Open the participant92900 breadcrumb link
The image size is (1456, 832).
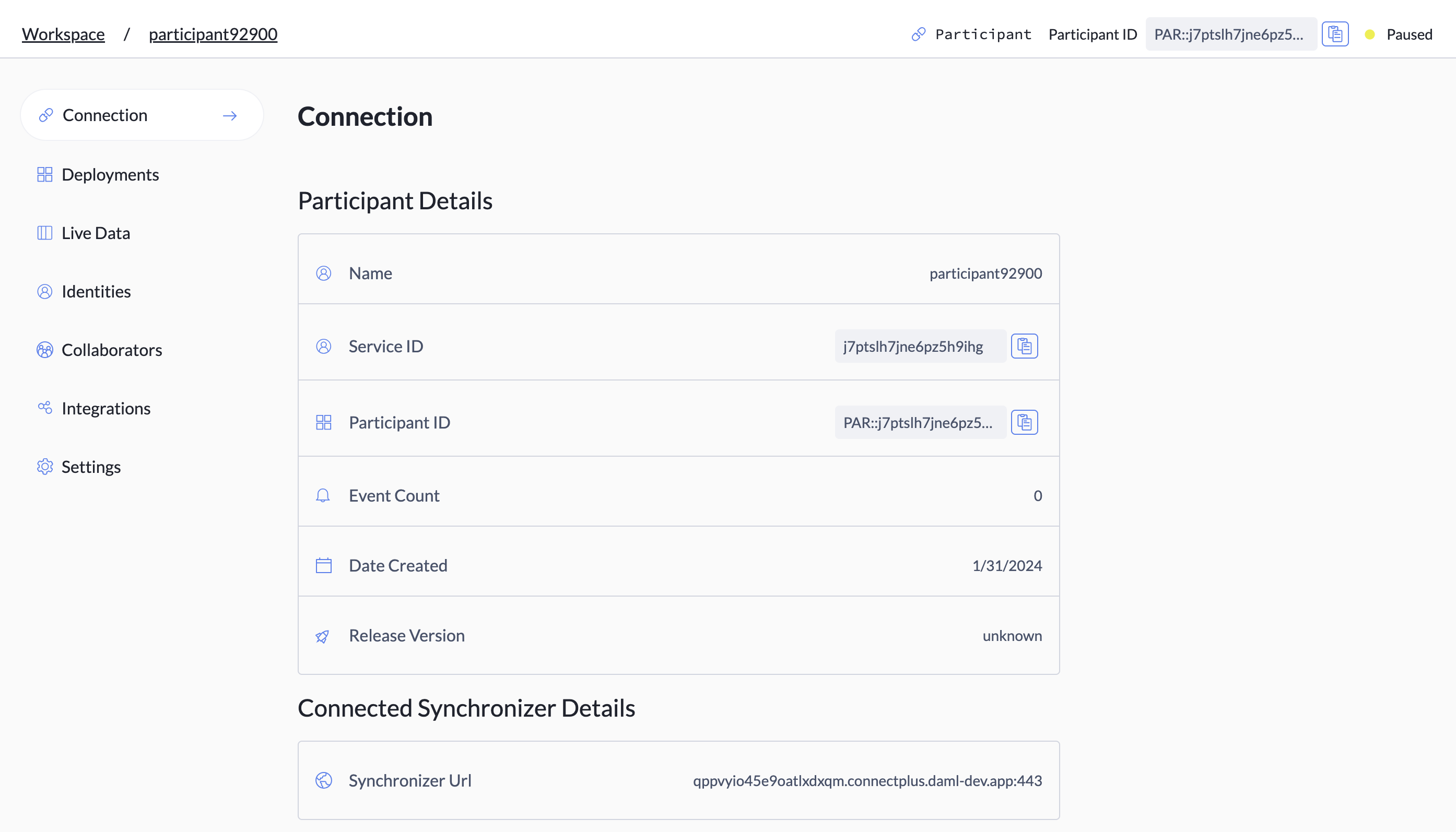pyautogui.click(x=213, y=34)
